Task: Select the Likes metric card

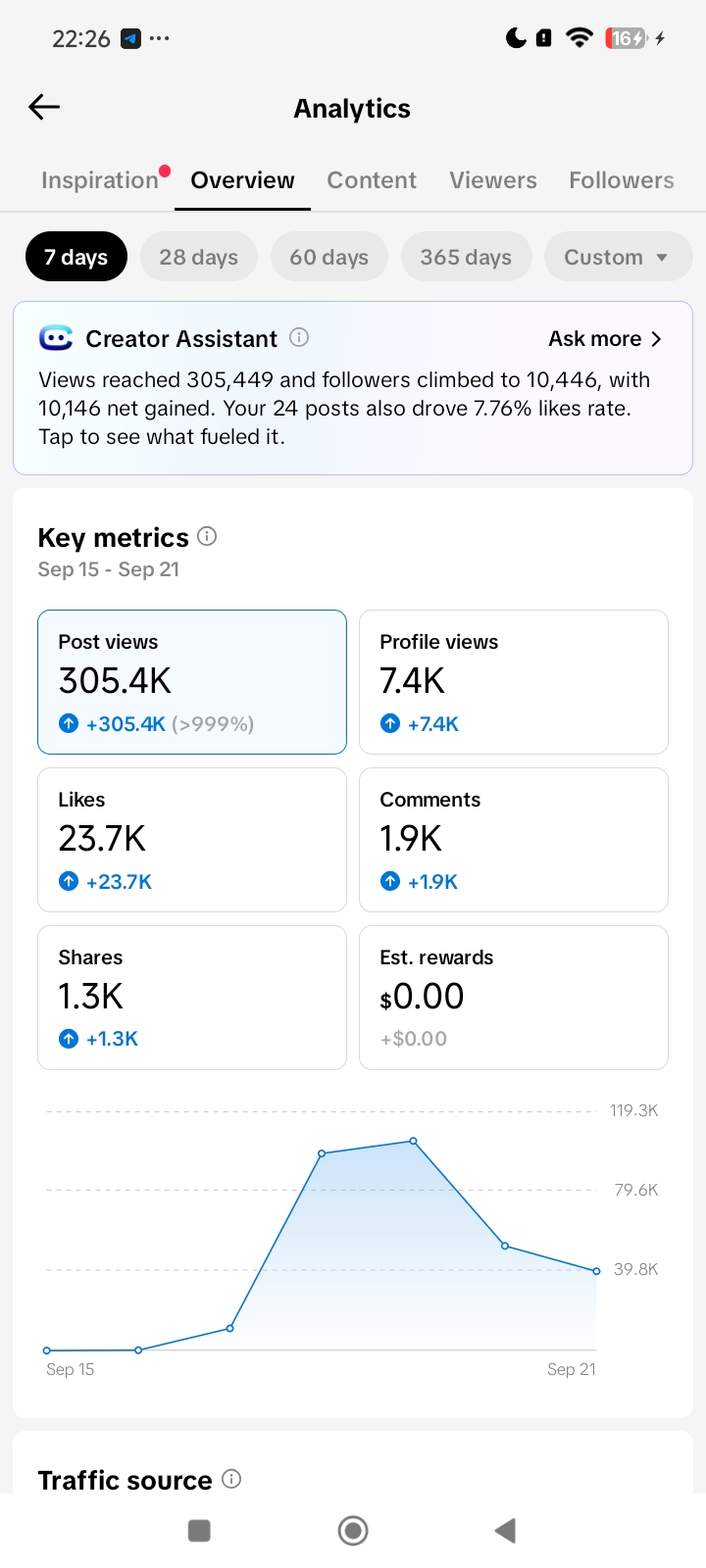Action: pos(192,840)
